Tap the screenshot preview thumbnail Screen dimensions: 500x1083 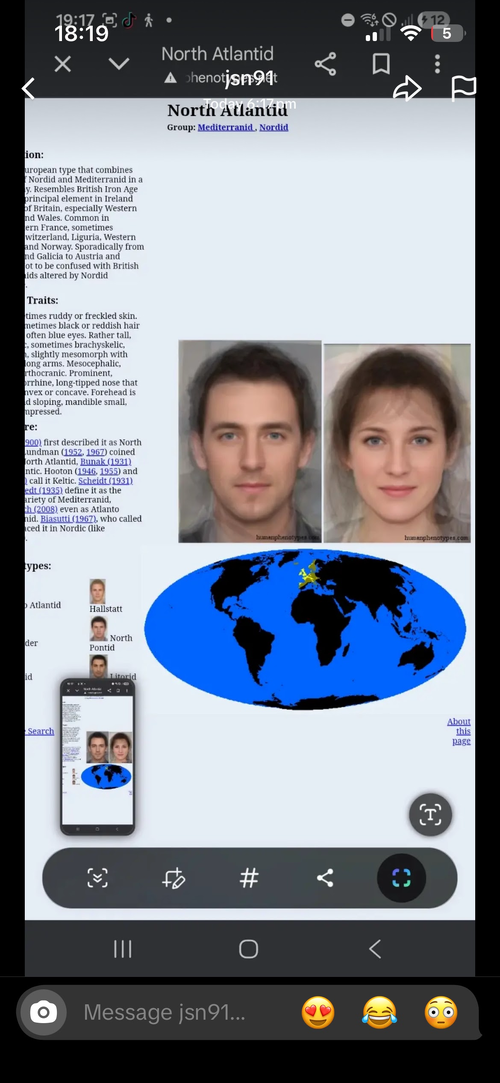coord(97,756)
